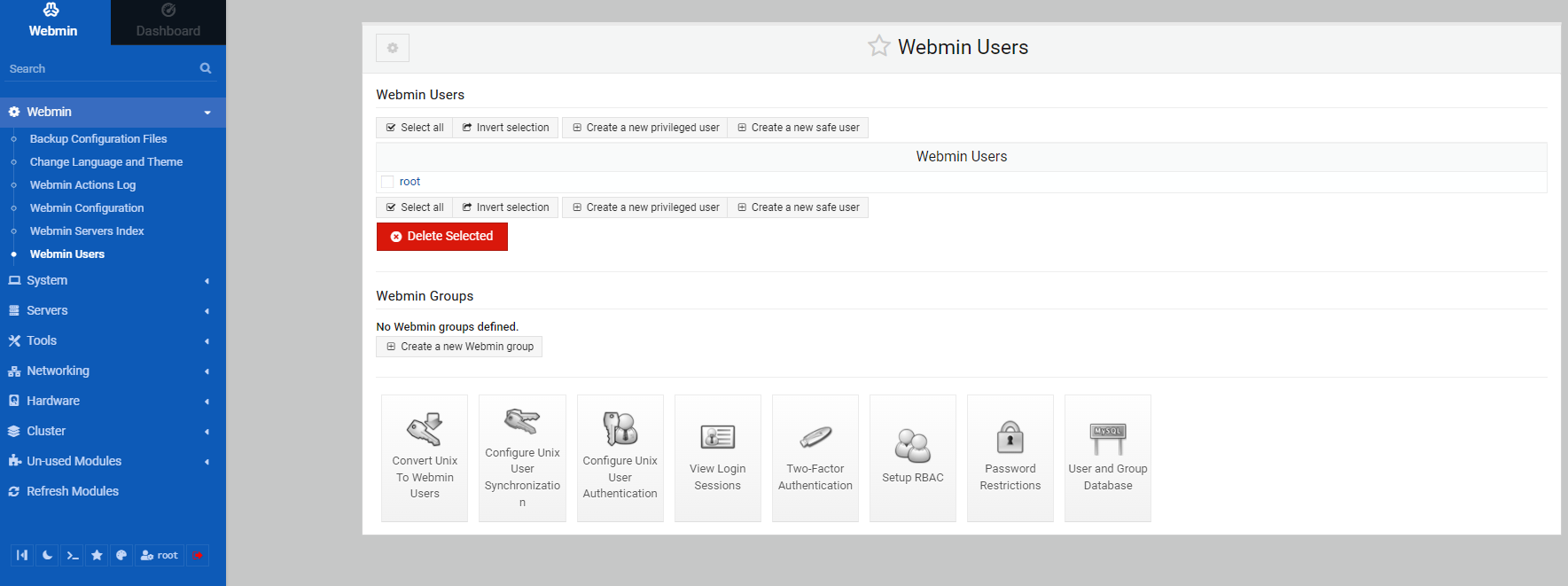Open the command shell terminal icon
The height and width of the screenshot is (586, 1568).
(73, 555)
